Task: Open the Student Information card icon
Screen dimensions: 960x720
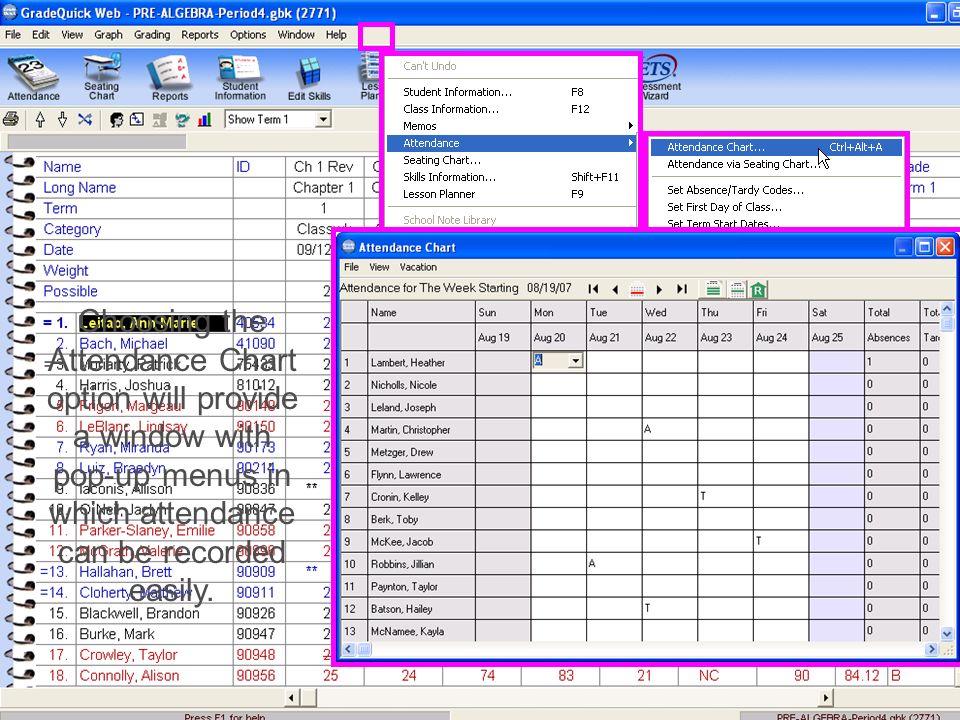Action: 240,77
